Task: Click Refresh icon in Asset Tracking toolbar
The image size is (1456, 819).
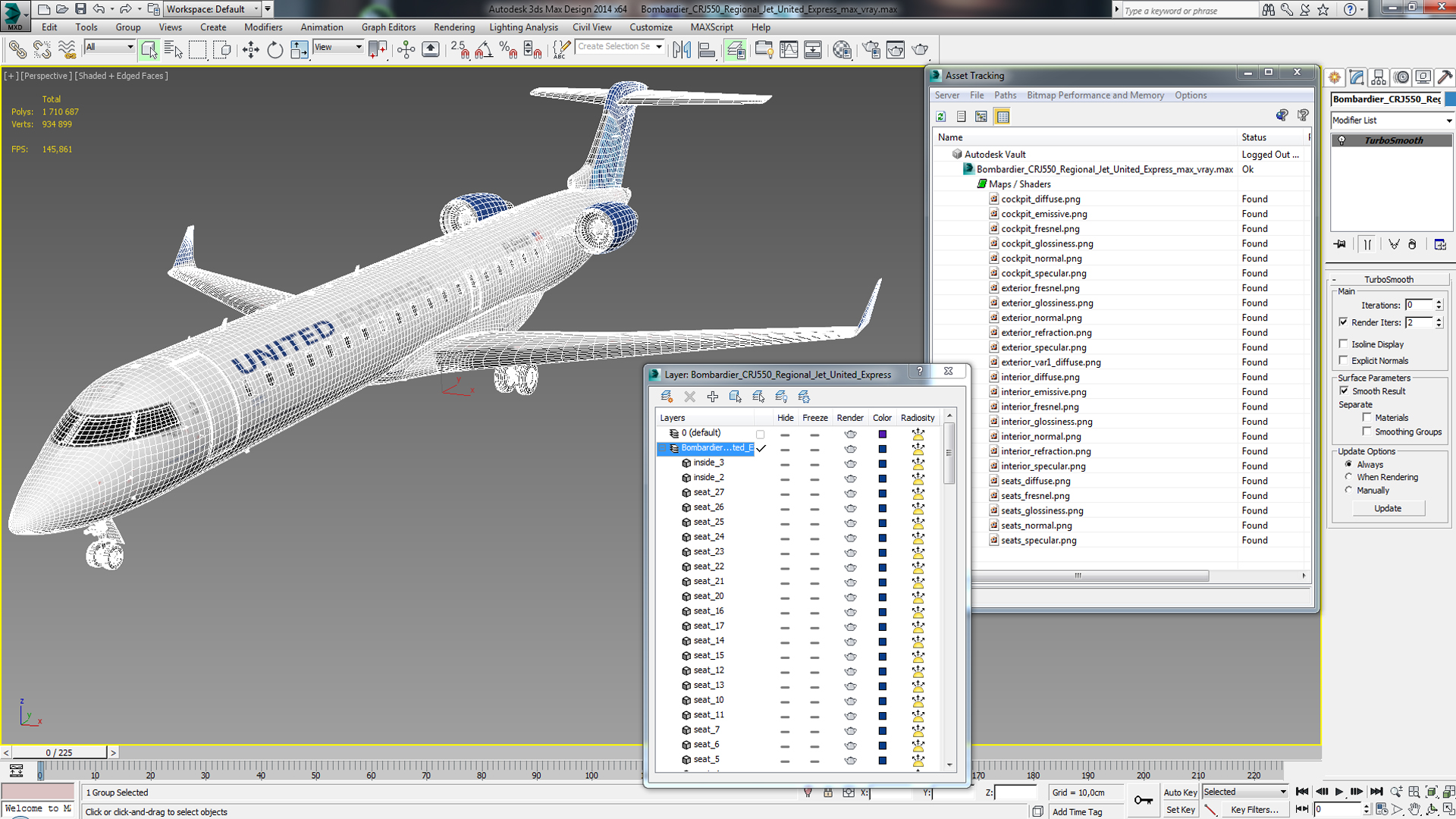Action: coord(941,117)
